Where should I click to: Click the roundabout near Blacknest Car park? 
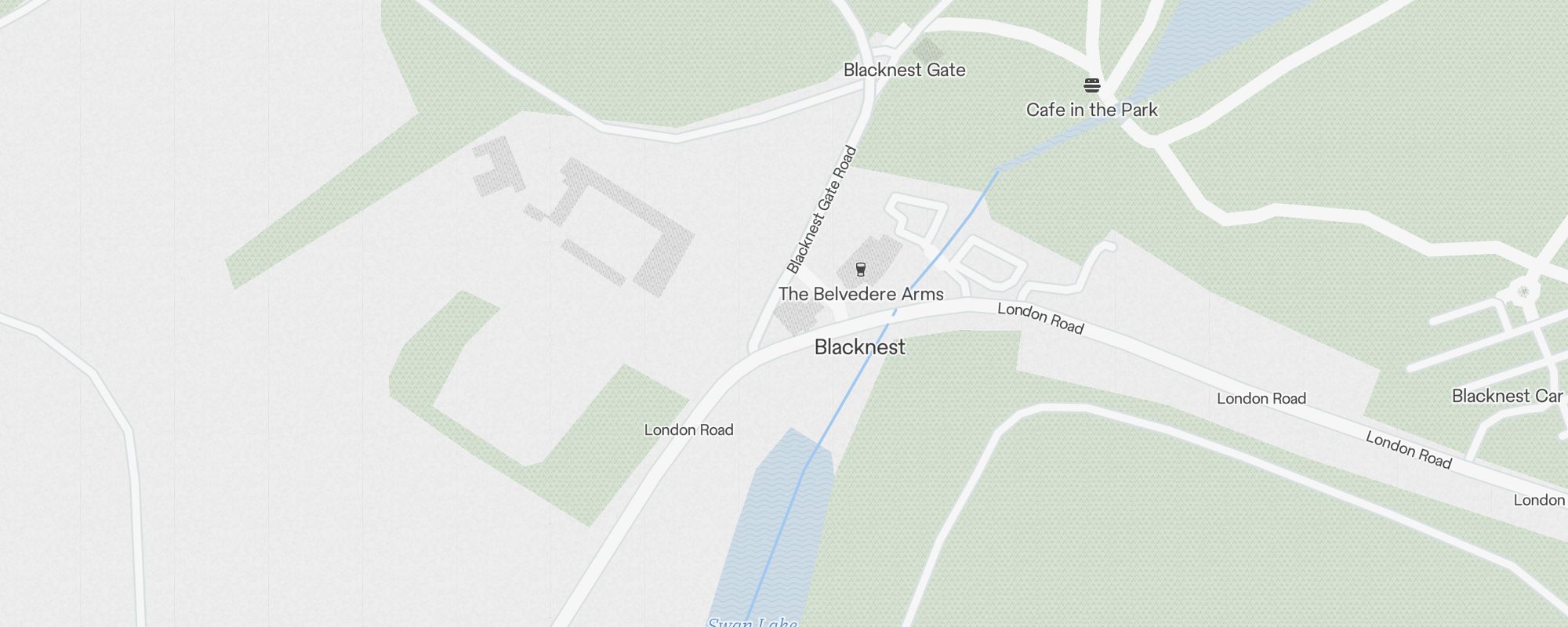click(x=1523, y=292)
